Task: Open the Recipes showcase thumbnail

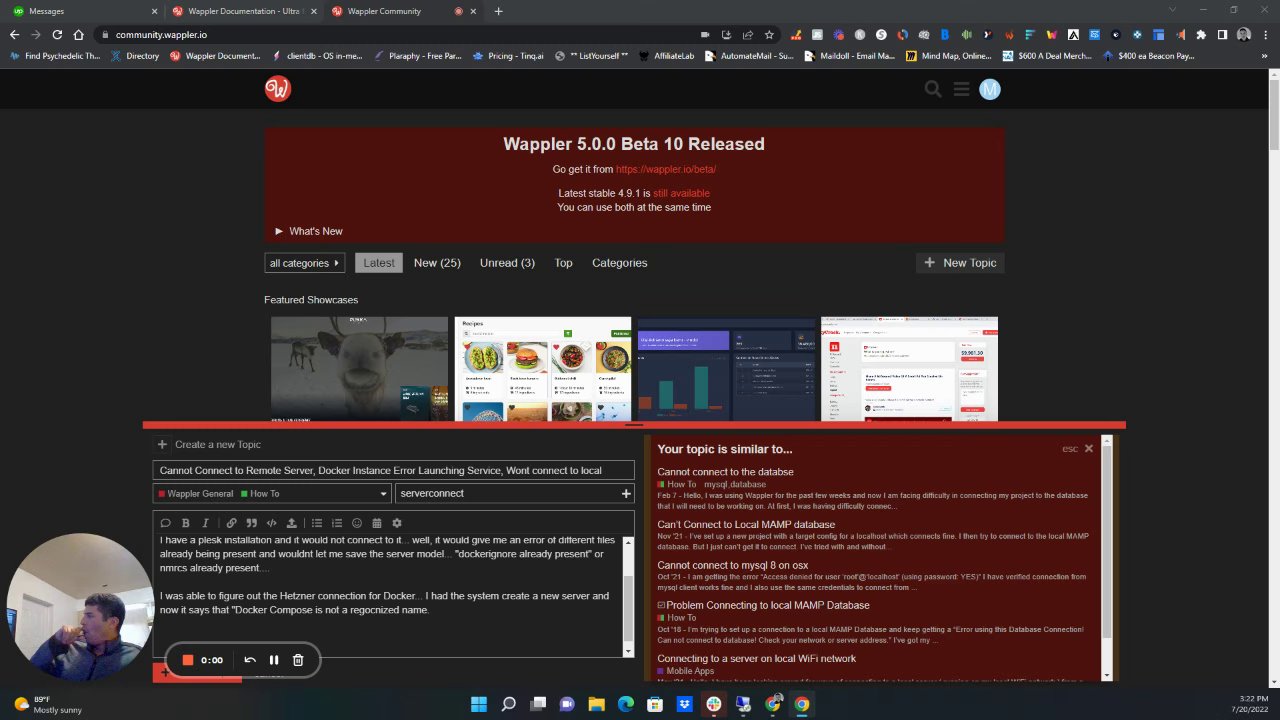Action: (543, 369)
